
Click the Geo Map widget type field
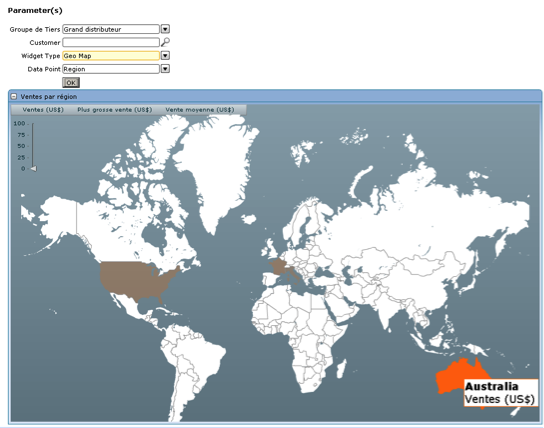[111, 55]
